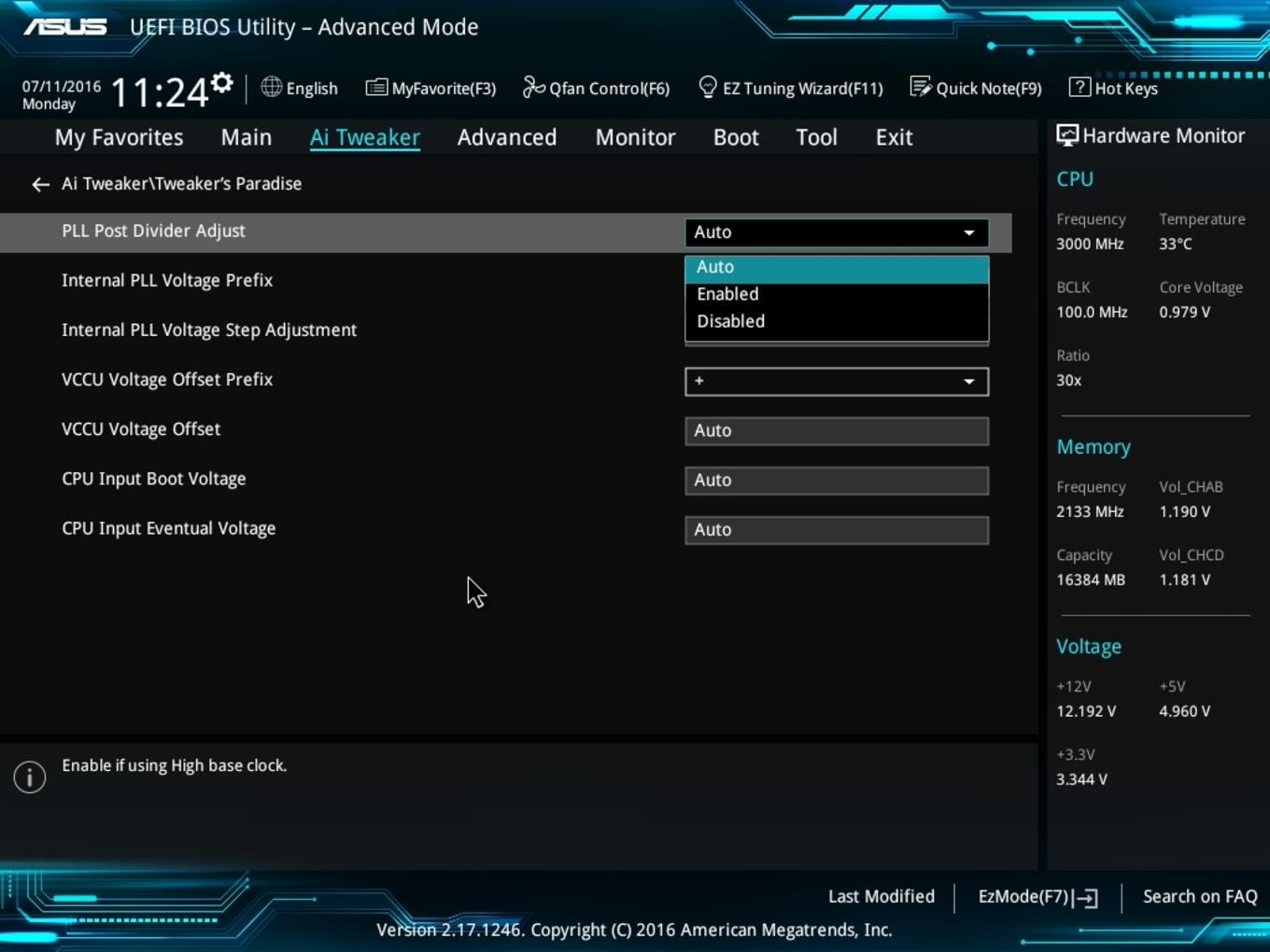The image size is (1270, 952).
Task: Select VCCU Voltage Offset label
Action: 141,428
